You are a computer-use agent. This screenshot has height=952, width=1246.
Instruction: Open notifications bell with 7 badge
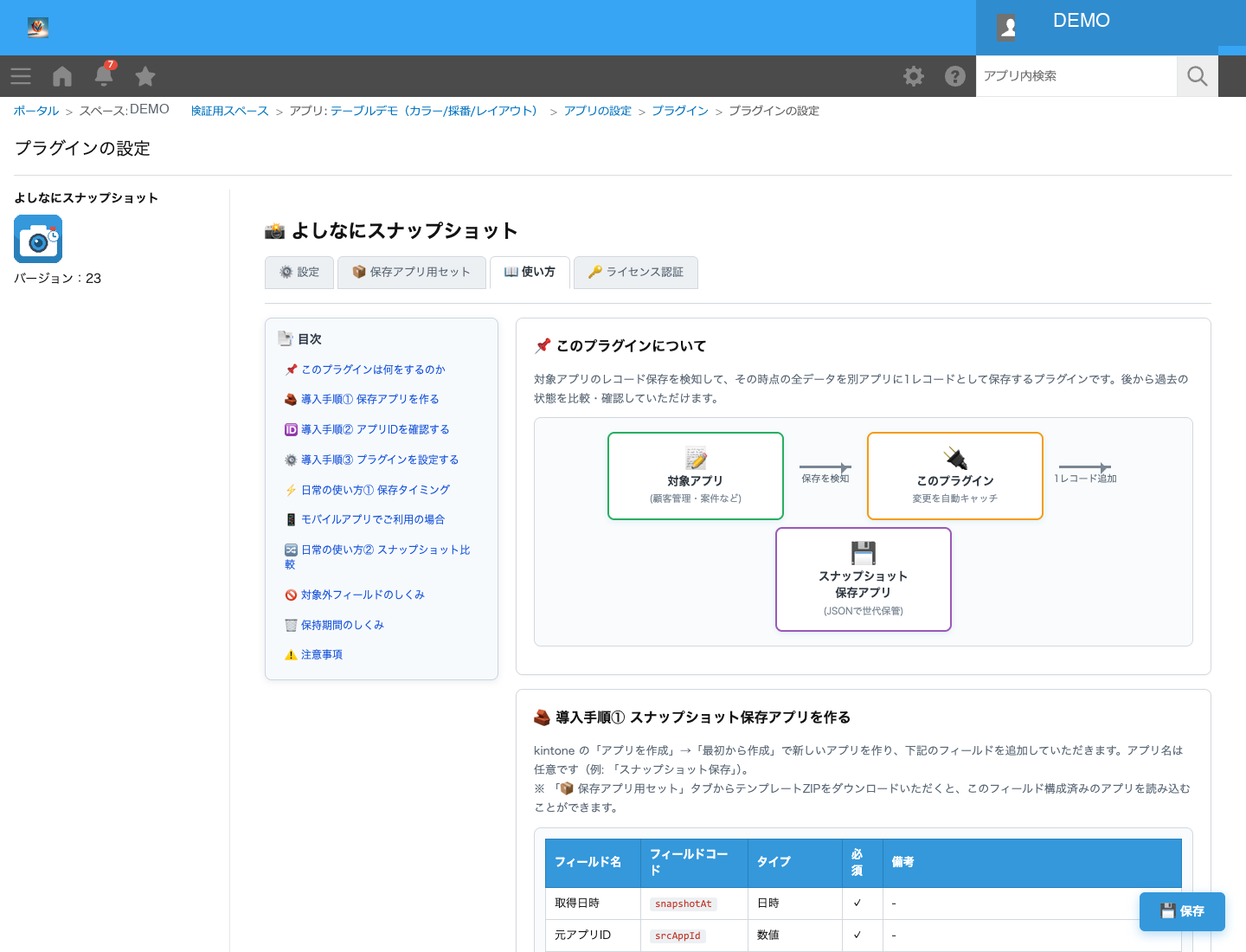(104, 75)
